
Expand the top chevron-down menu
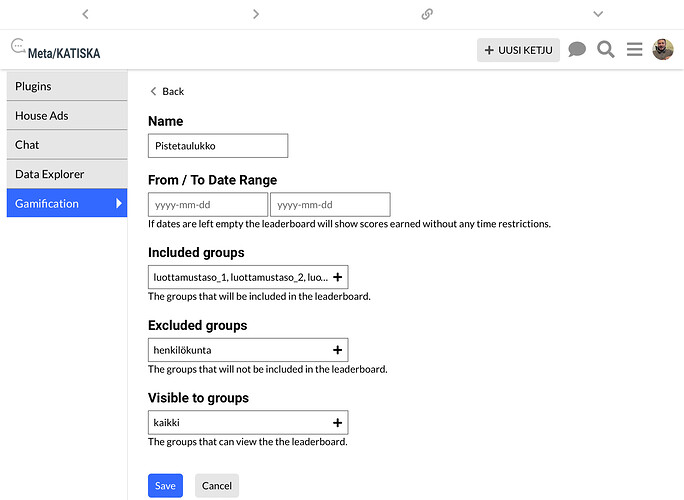point(598,14)
